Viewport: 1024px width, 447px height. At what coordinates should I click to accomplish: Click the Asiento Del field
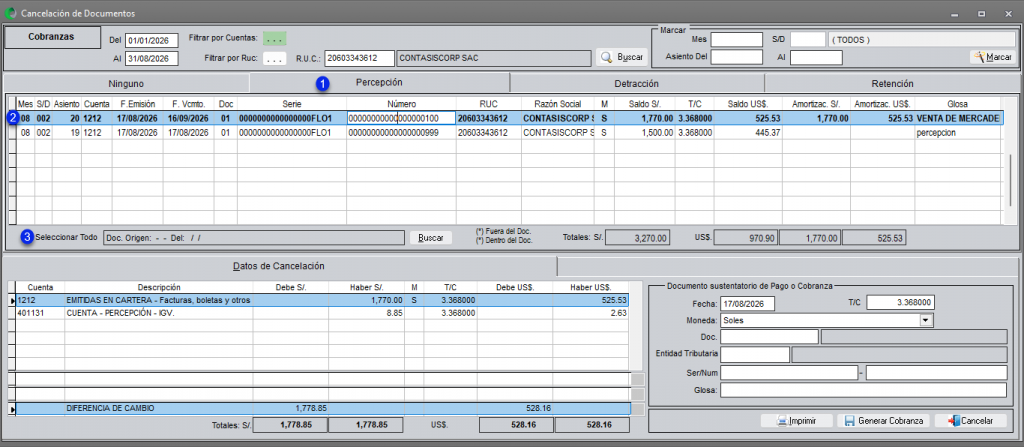(737, 58)
